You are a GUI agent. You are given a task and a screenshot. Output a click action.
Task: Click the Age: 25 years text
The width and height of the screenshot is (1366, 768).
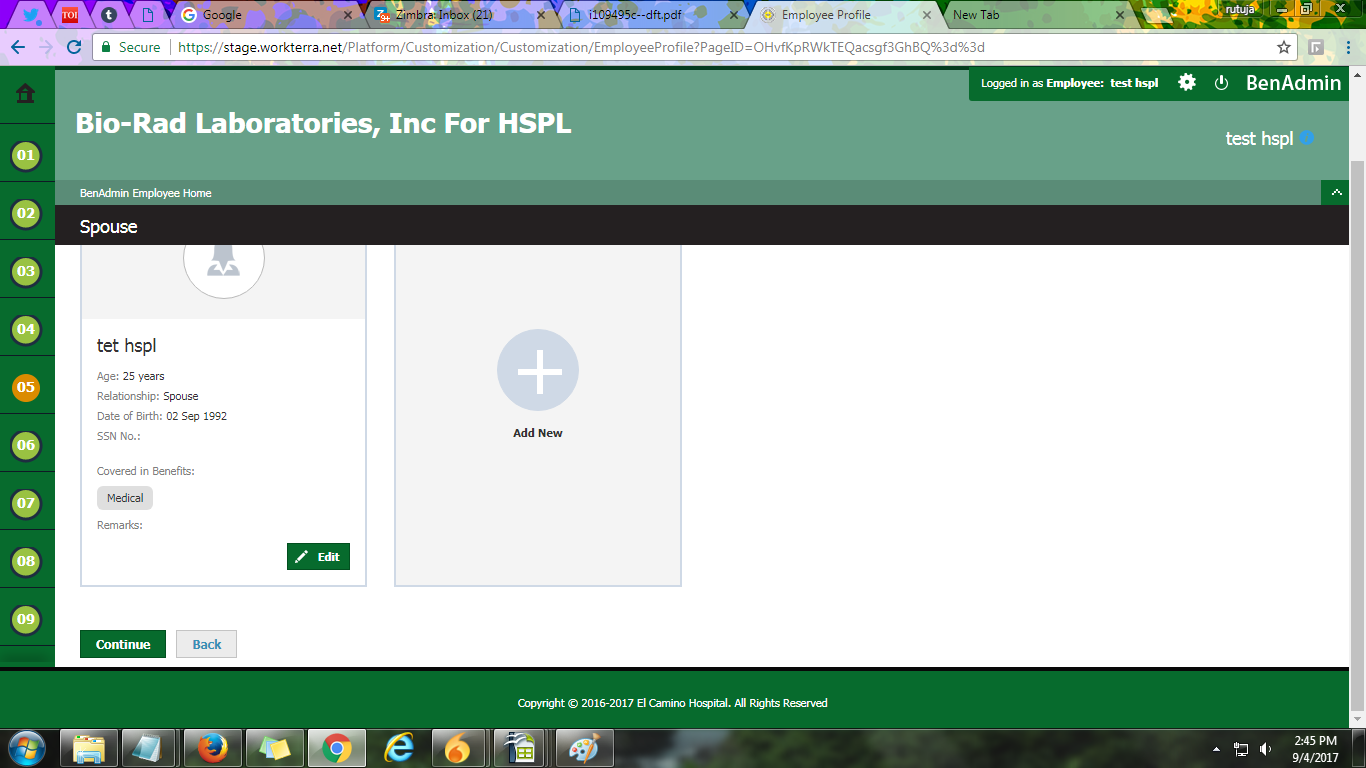point(131,376)
